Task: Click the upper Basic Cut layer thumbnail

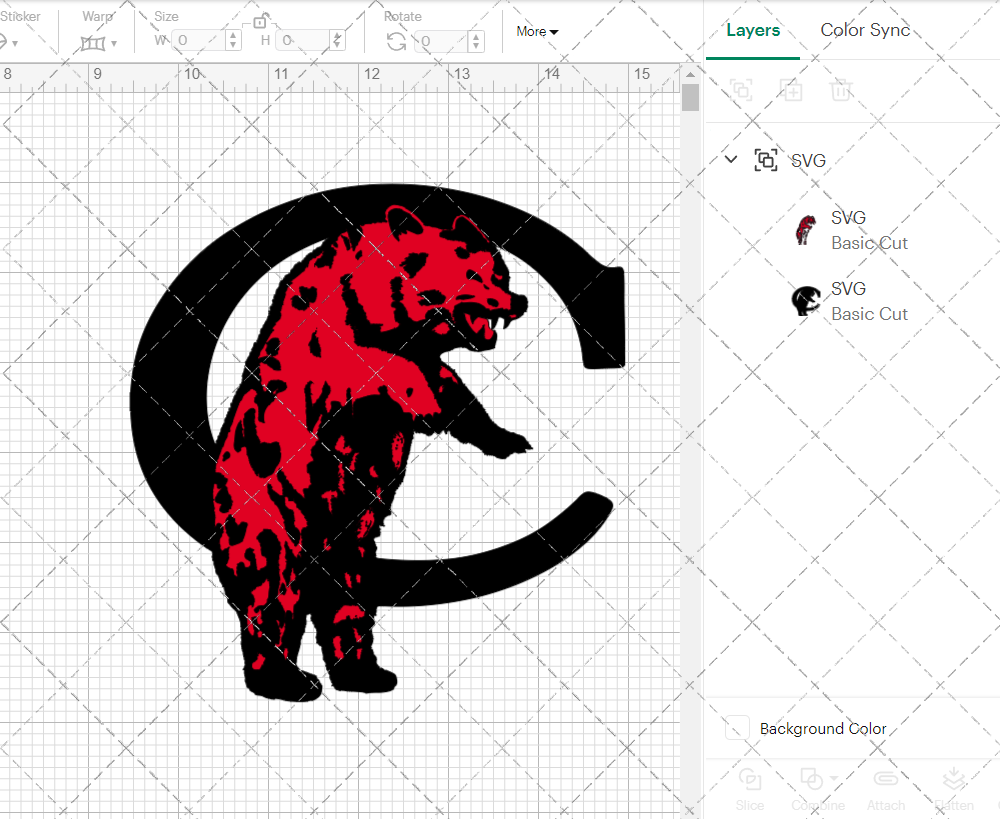Action: point(806,229)
